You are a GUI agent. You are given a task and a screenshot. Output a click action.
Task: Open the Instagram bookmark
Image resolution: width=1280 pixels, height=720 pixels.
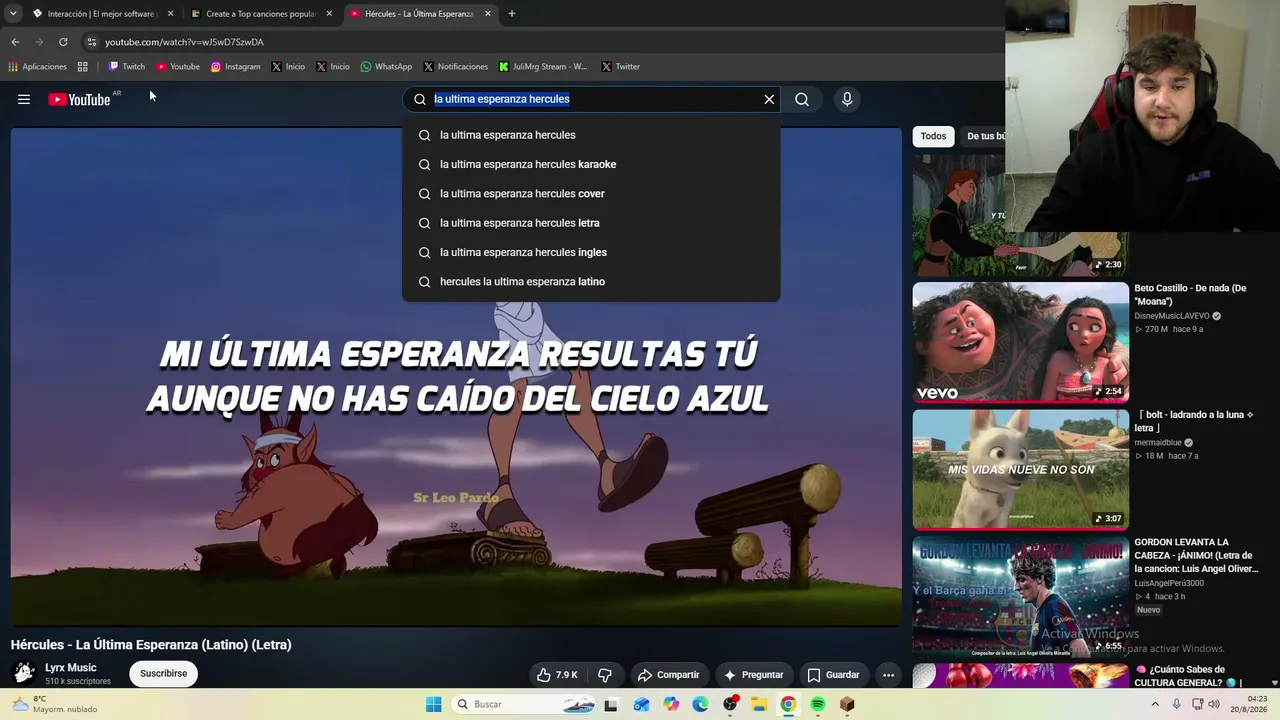(x=235, y=67)
